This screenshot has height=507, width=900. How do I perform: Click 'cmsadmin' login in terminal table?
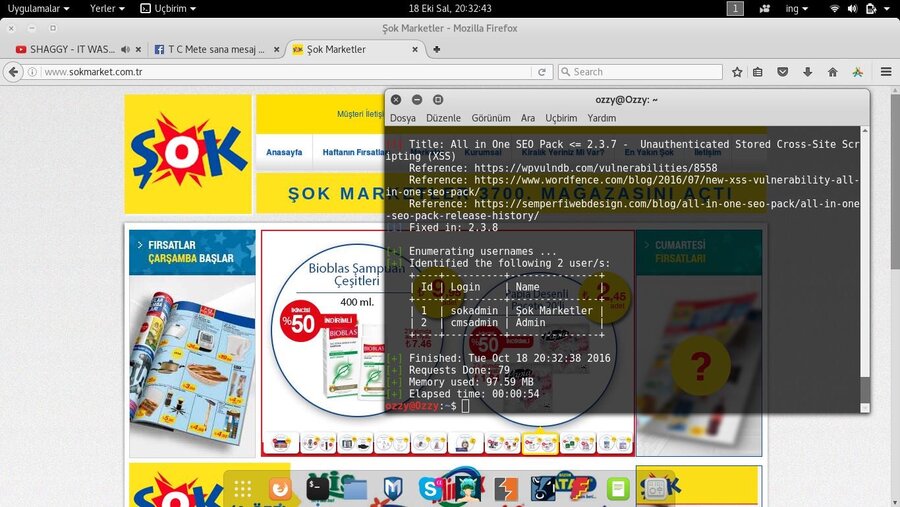474,323
